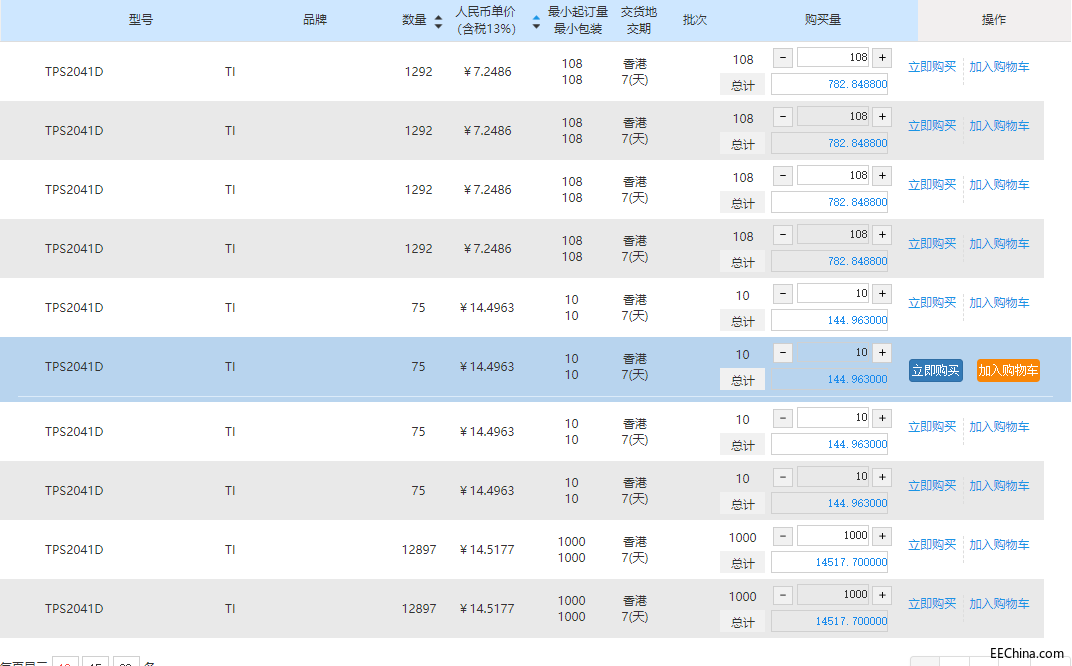Increase quantity with plus in first table row
This screenshot has height=666, width=1072.
882,57
